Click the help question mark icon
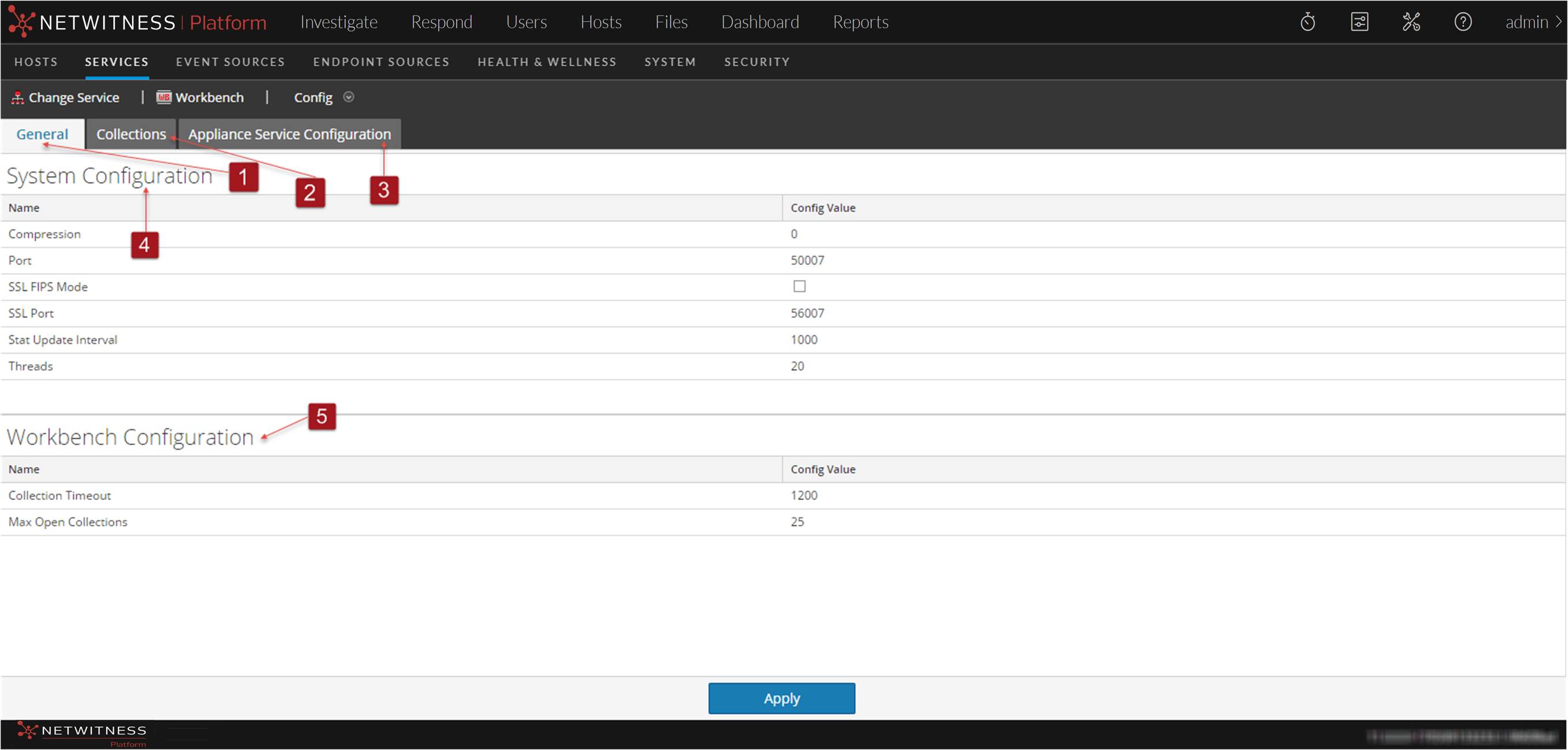This screenshot has height=750, width=1568. (x=1463, y=23)
